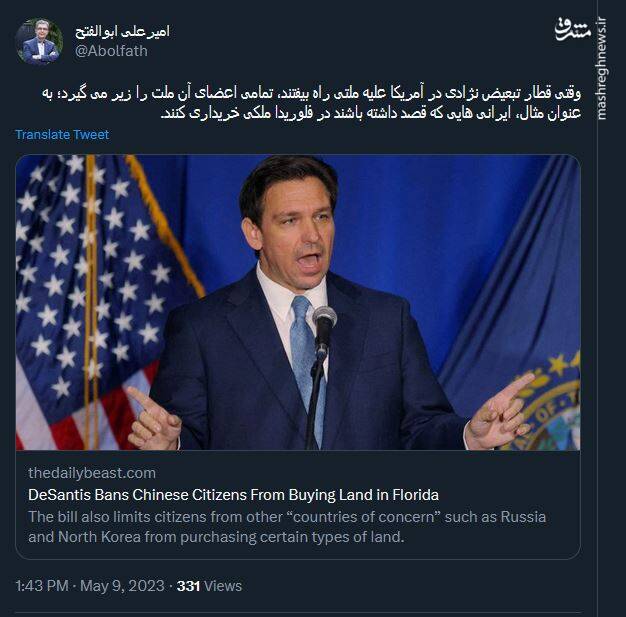Click the divider line below the timestamp
The height and width of the screenshot is (617, 626).
pos(298,612)
